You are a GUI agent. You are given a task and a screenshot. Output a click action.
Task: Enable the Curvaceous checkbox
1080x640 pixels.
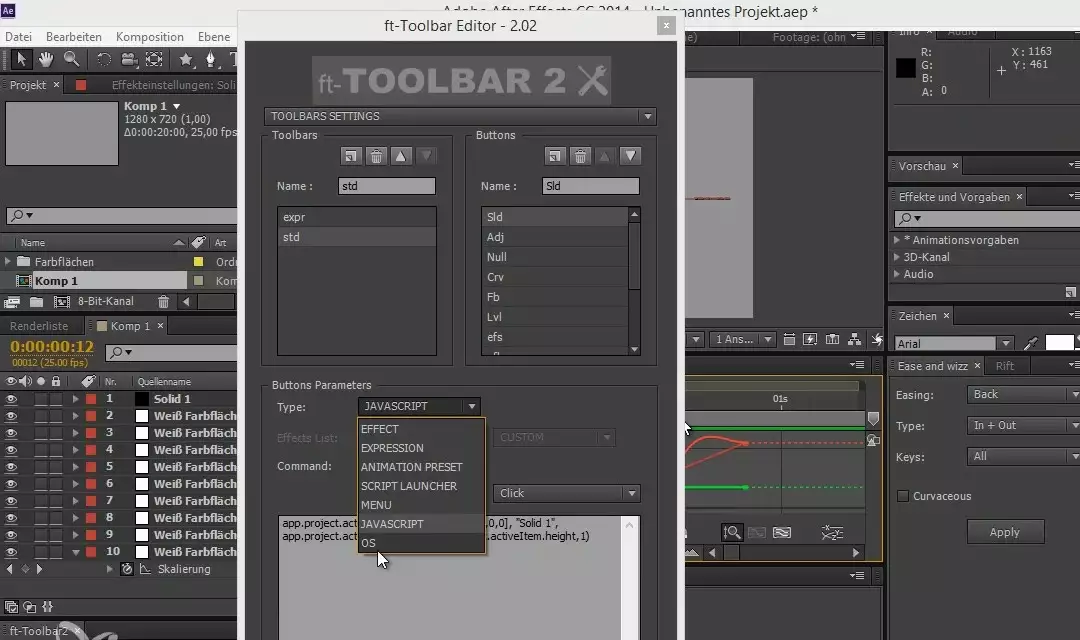(903, 496)
